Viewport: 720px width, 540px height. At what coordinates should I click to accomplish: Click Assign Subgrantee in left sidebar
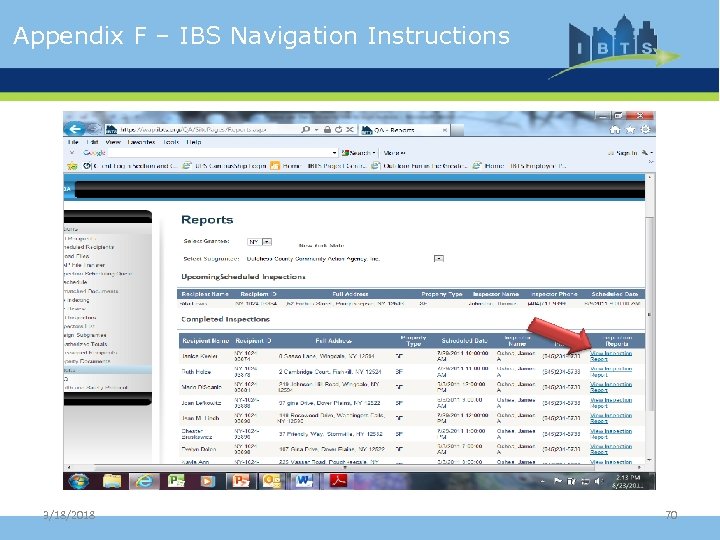[x=85, y=335]
